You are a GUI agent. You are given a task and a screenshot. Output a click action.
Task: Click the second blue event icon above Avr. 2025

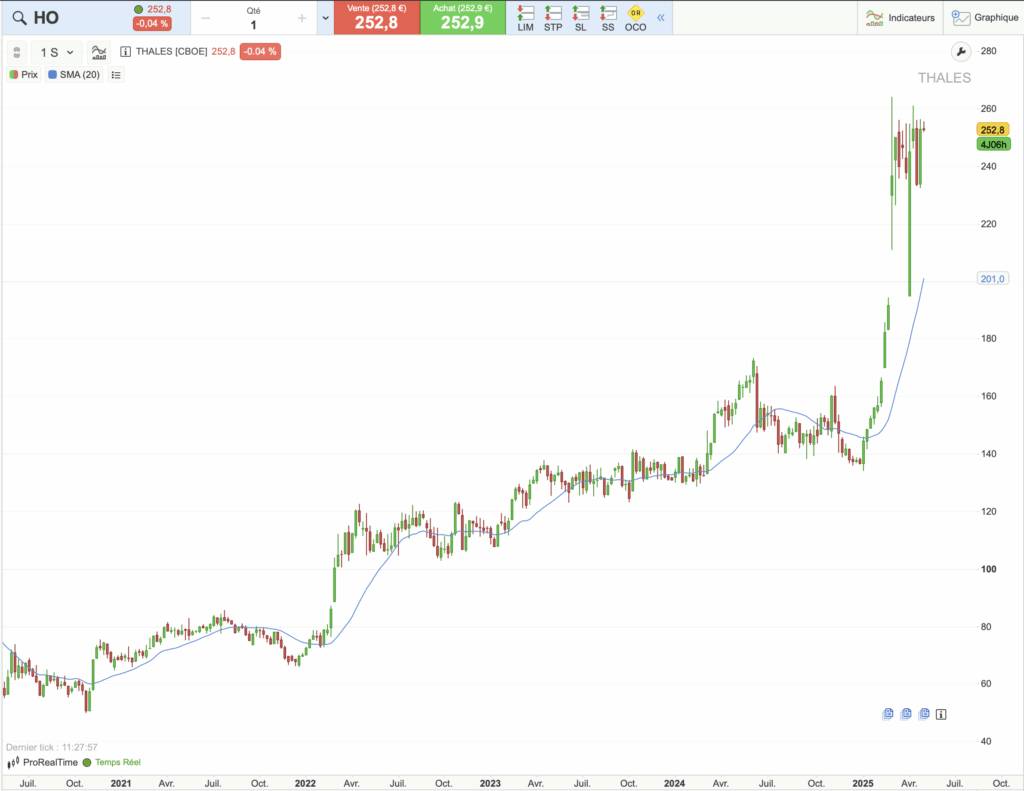tap(906, 714)
